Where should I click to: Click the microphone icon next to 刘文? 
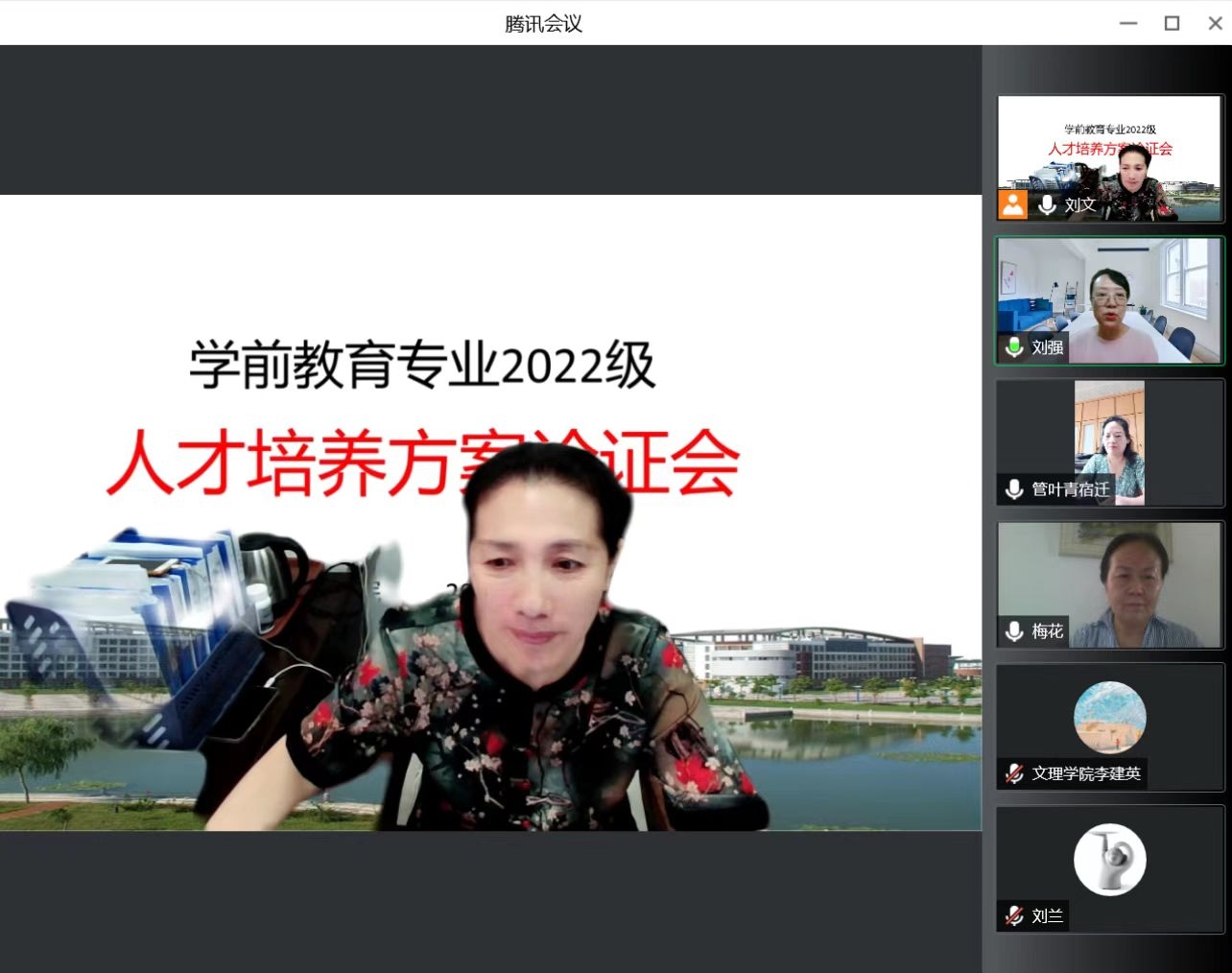click(x=1047, y=204)
